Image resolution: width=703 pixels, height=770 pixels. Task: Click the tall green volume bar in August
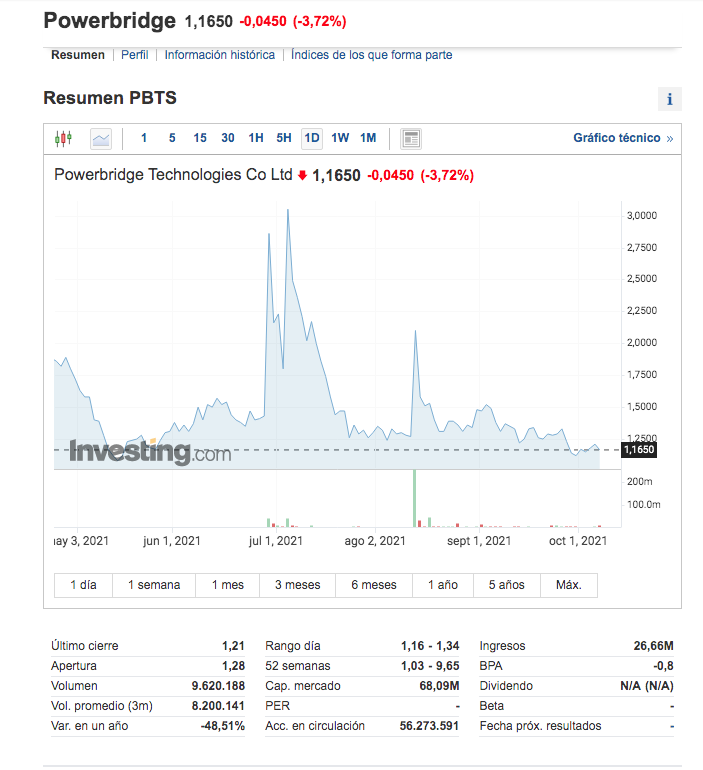tap(415, 498)
